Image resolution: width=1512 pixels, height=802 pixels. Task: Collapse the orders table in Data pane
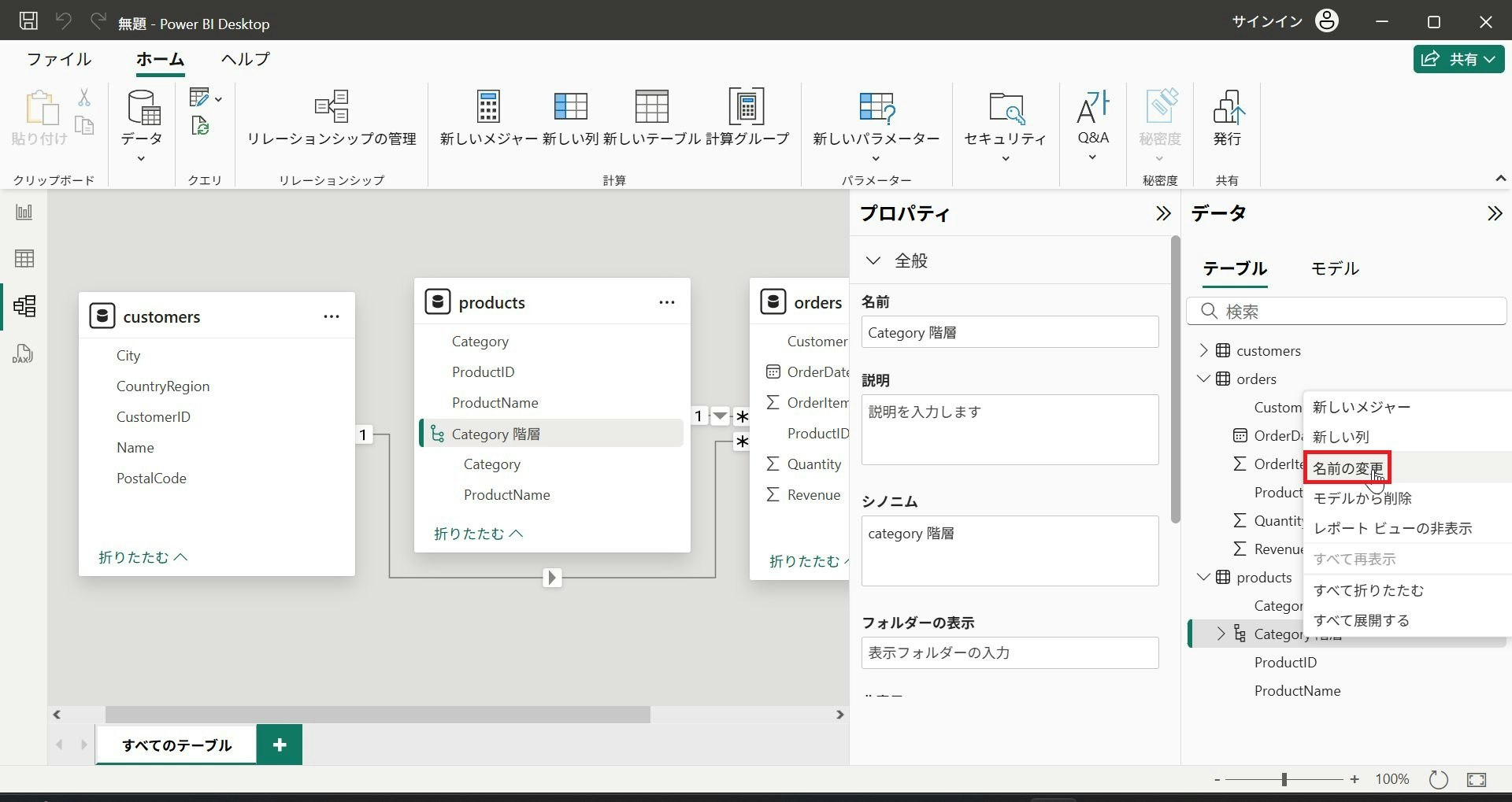coord(1203,379)
